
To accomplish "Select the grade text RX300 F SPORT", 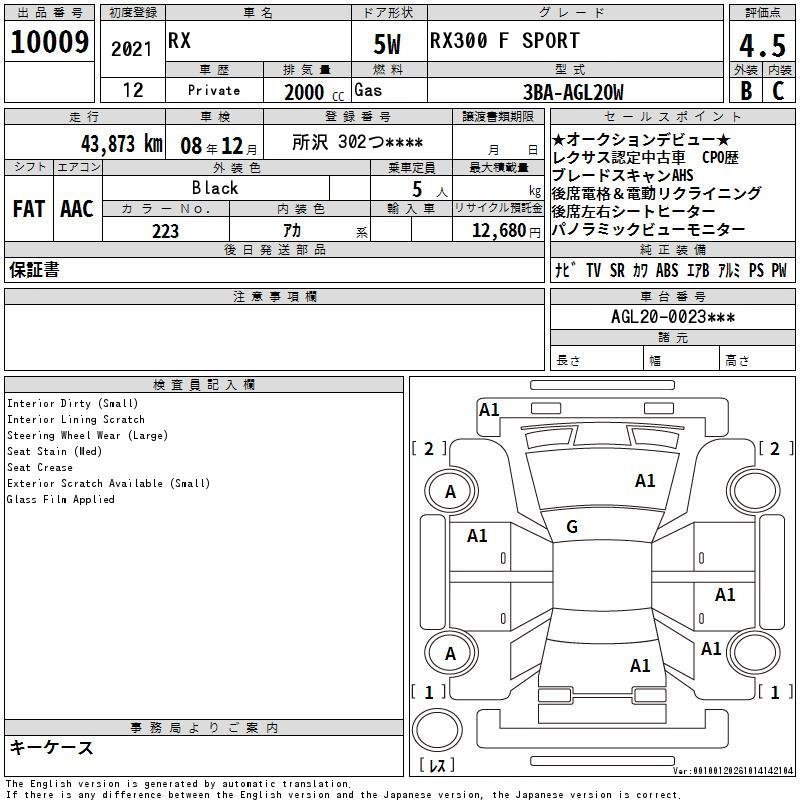I will (x=505, y=40).
